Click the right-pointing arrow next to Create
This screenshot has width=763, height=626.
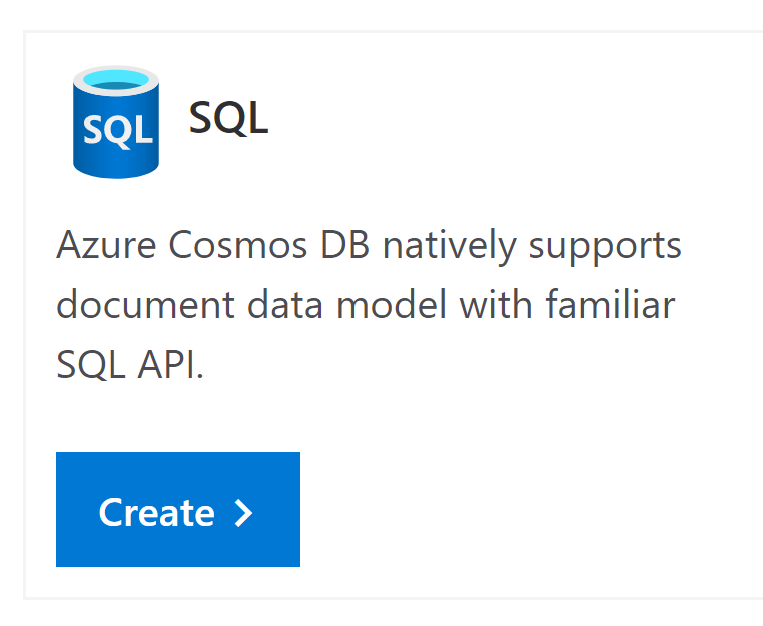pyautogui.click(x=243, y=513)
